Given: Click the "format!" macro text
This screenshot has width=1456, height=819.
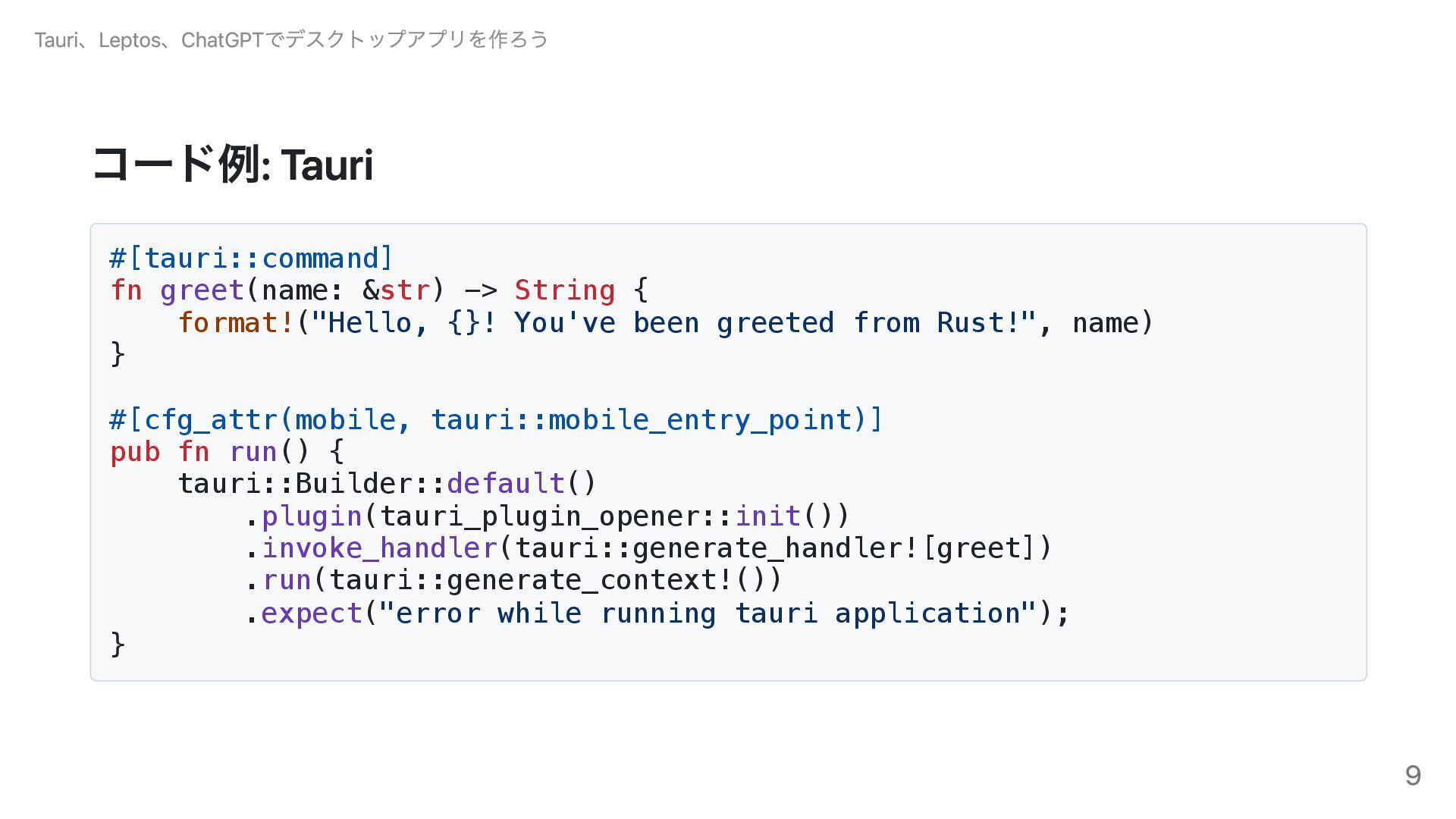Looking at the screenshot, I should (x=236, y=323).
